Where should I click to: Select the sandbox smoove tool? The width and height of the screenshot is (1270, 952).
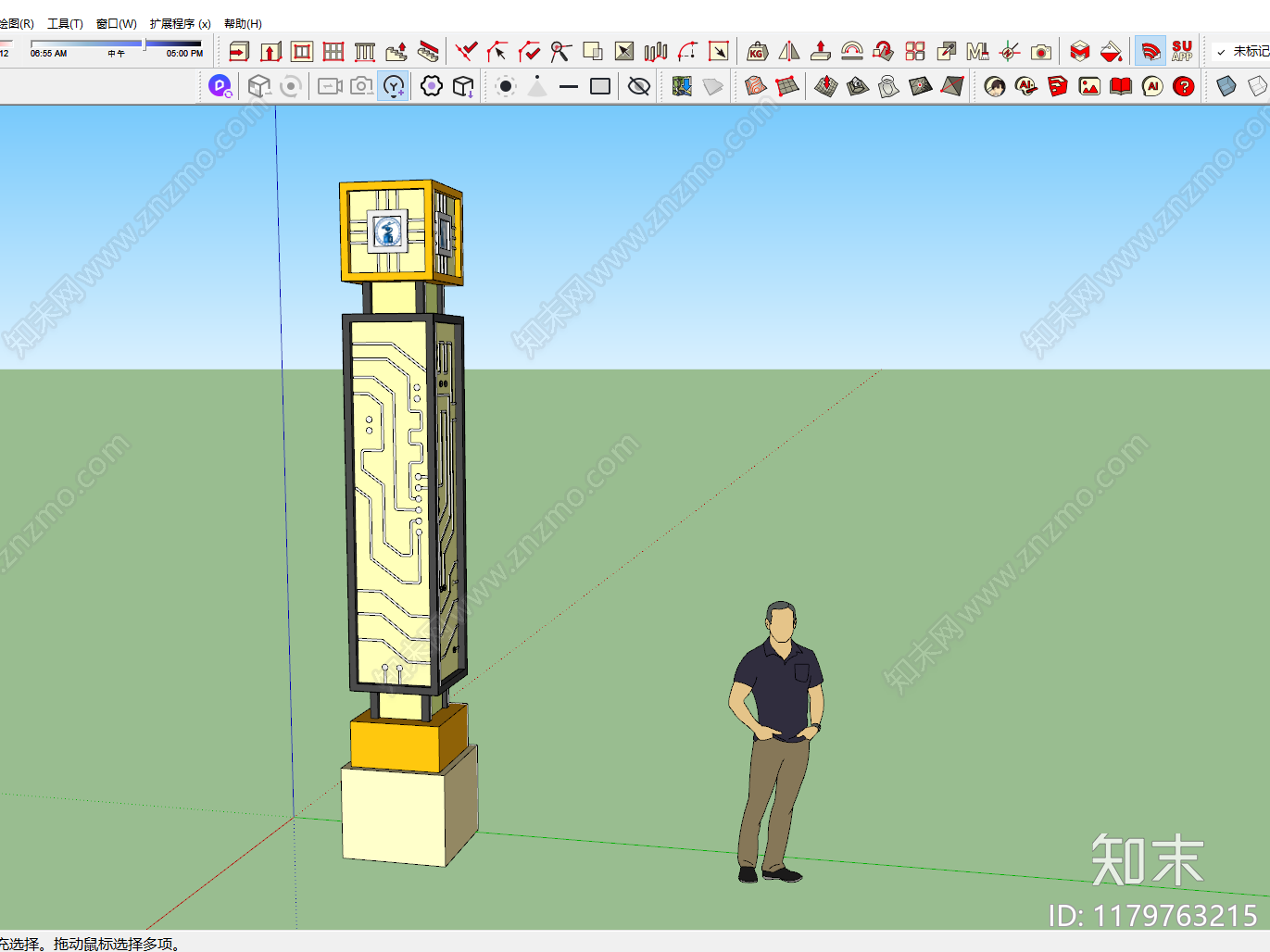[x=826, y=87]
